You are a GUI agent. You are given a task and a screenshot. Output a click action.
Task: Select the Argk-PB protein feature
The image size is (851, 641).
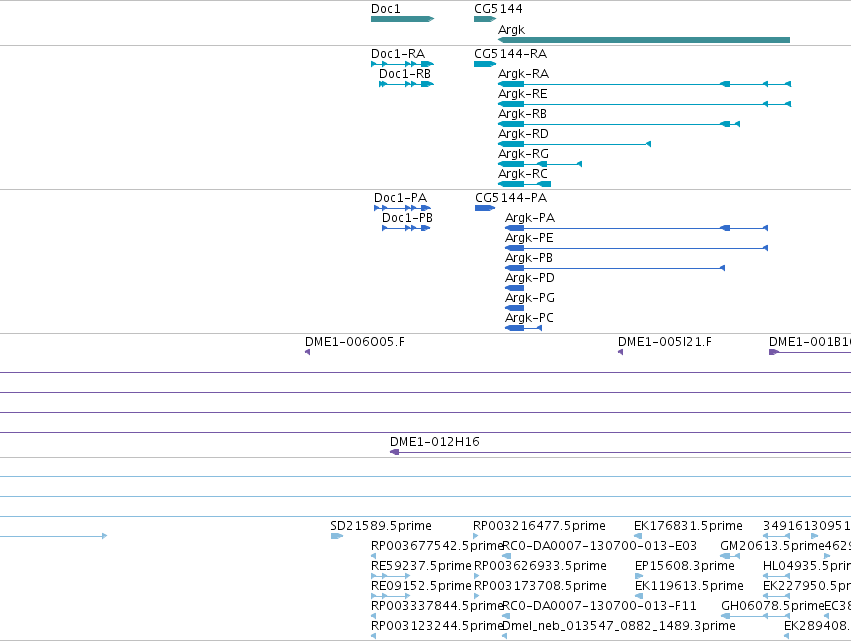pos(615,268)
